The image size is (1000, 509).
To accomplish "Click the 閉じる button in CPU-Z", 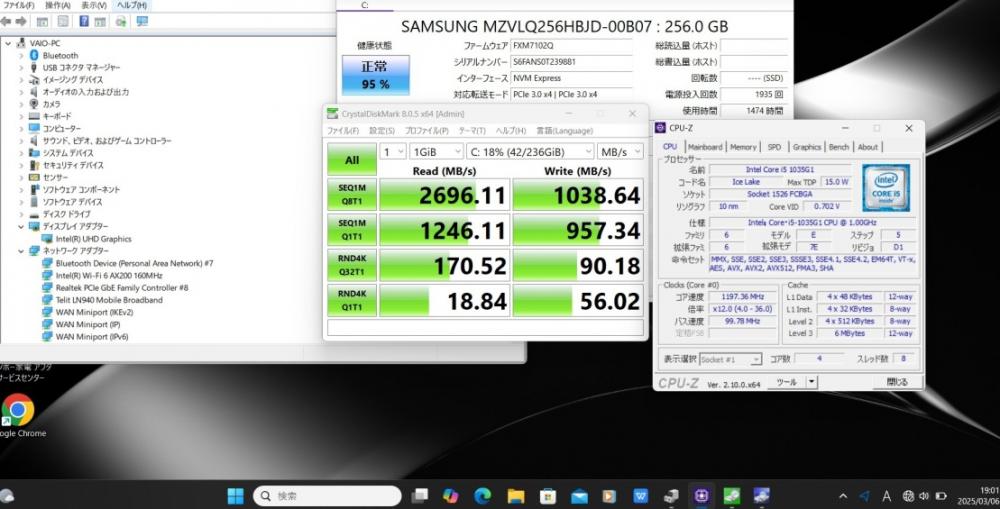I will point(898,381).
